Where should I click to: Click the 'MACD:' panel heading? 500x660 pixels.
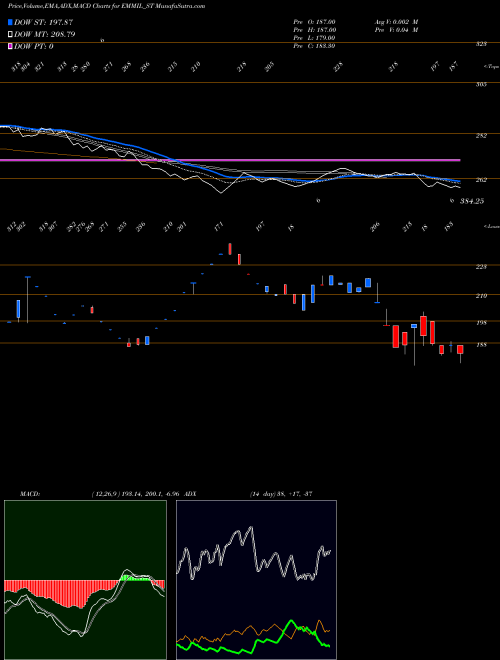click(x=30, y=494)
